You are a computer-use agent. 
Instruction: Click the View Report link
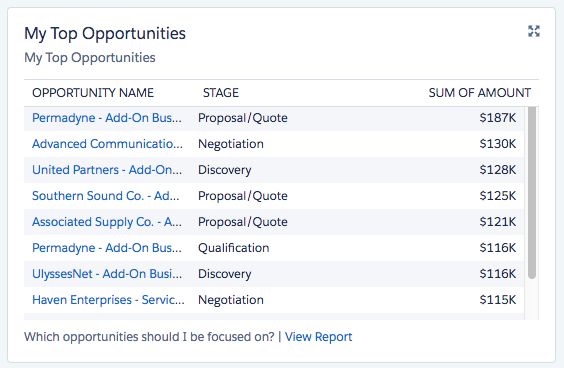pyautogui.click(x=318, y=337)
